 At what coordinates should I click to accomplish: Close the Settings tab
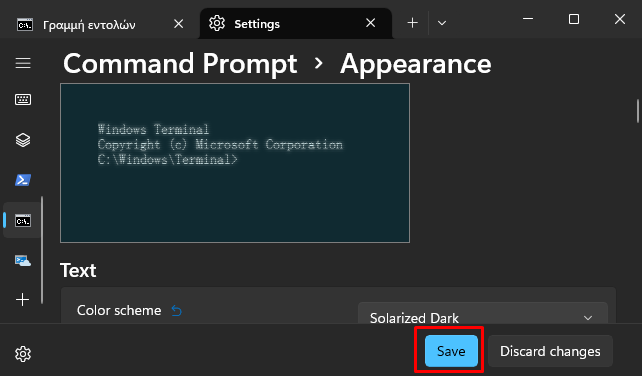click(x=371, y=23)
